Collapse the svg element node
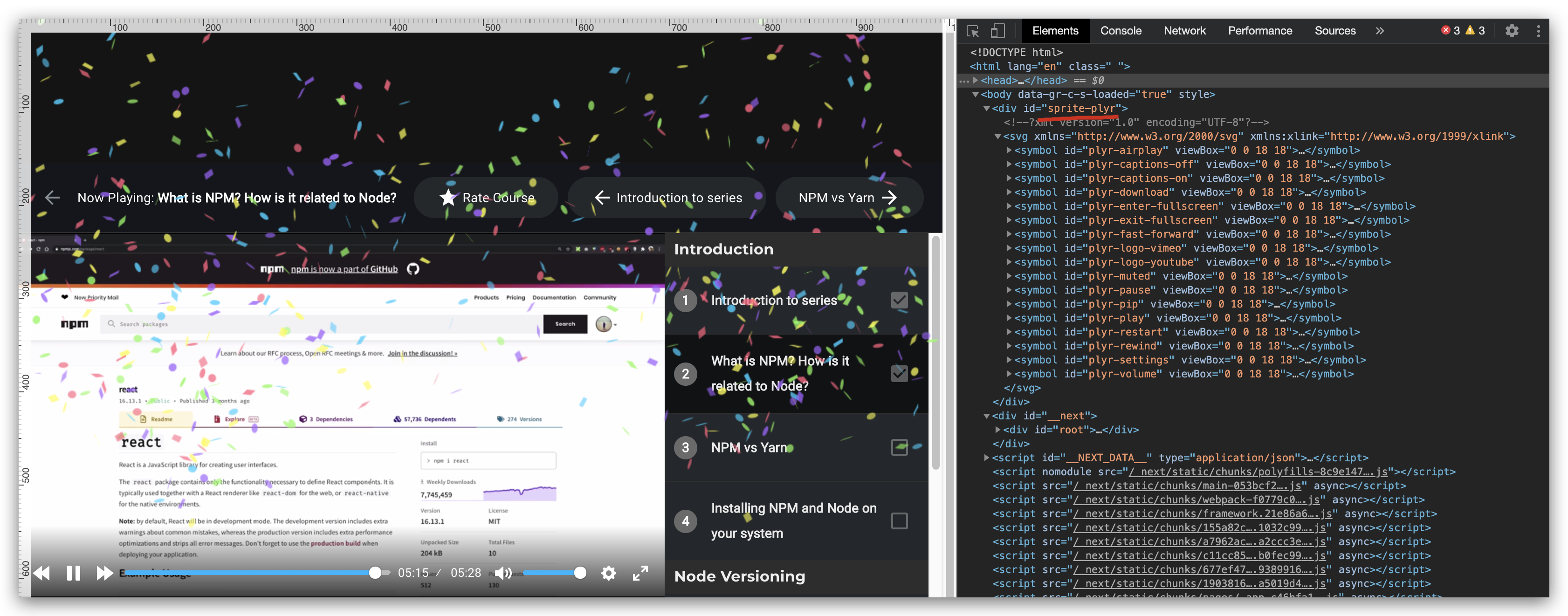Viewport: 1568px width, 616px height. pyautogui.click(x=997, y=137)
